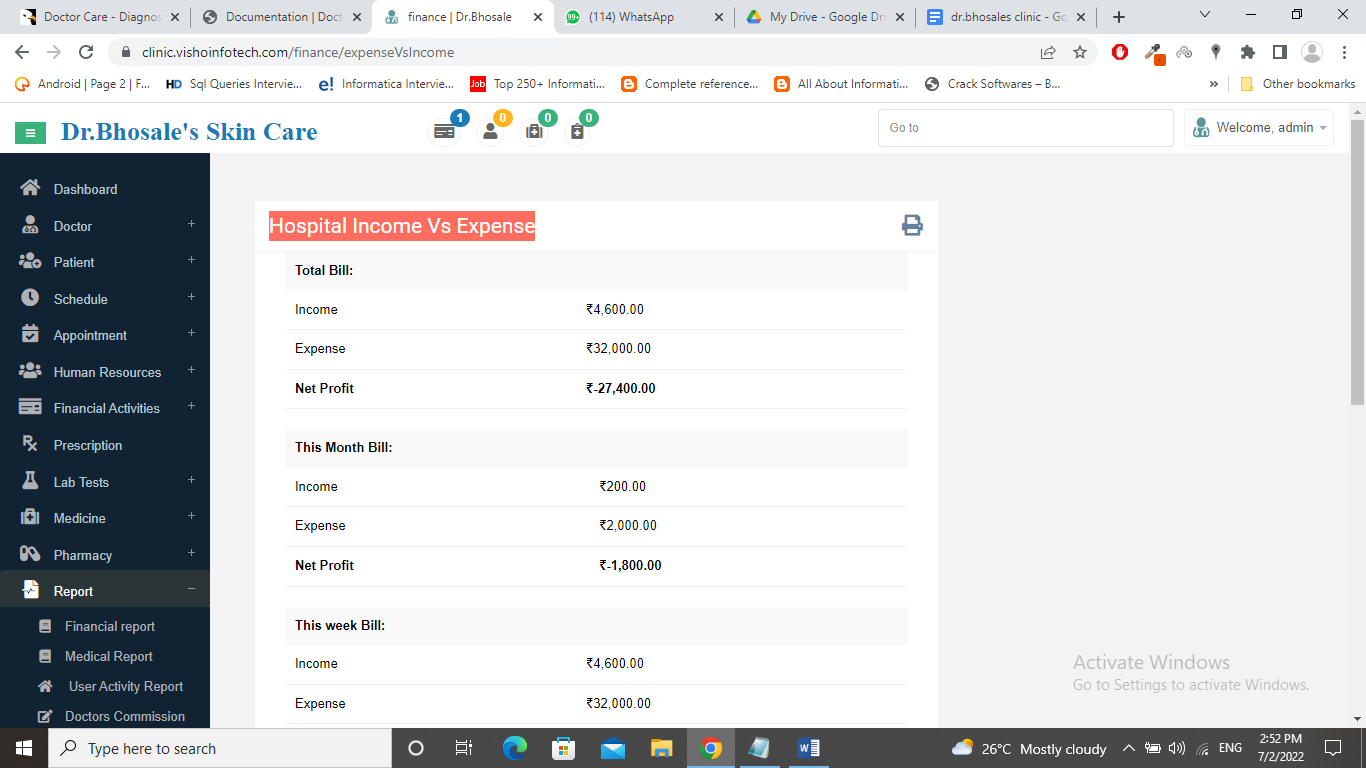Viewport: 1366px width, 768px height.
Task: Select Lab Tests in the sidebar menu
Action: pyautogui.click(x=81, y=482)
